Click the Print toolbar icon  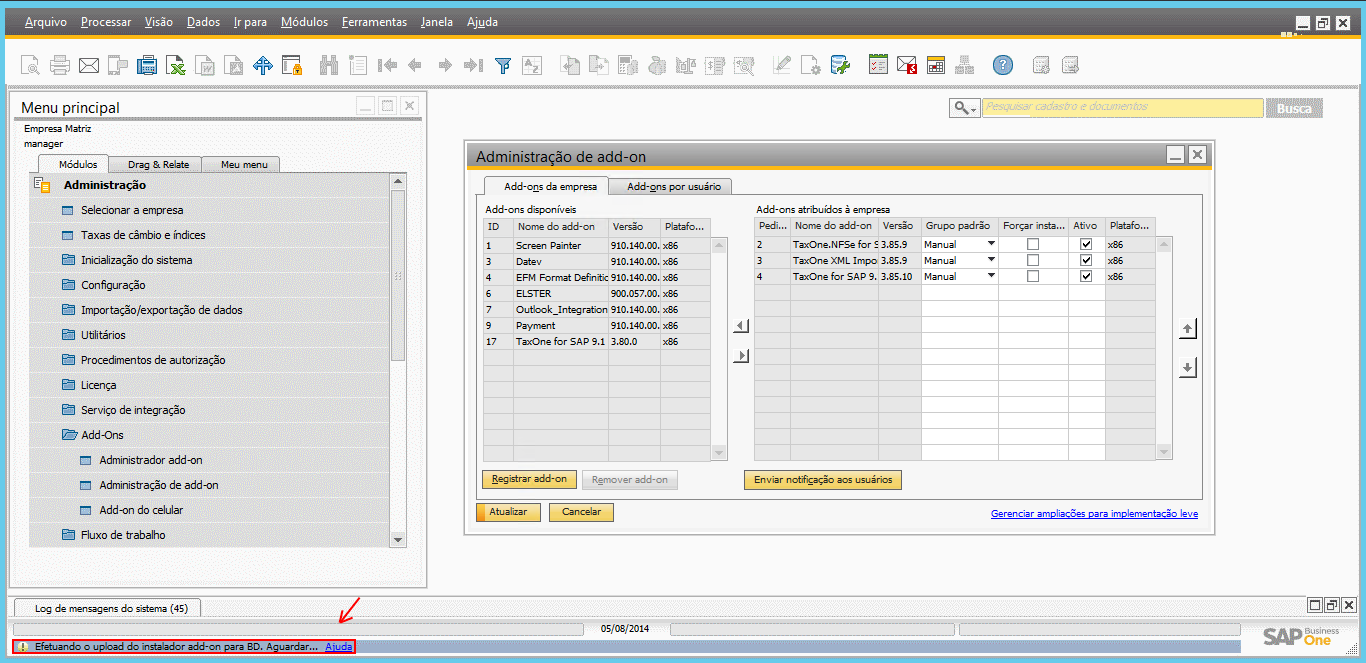tap(60, 66)
